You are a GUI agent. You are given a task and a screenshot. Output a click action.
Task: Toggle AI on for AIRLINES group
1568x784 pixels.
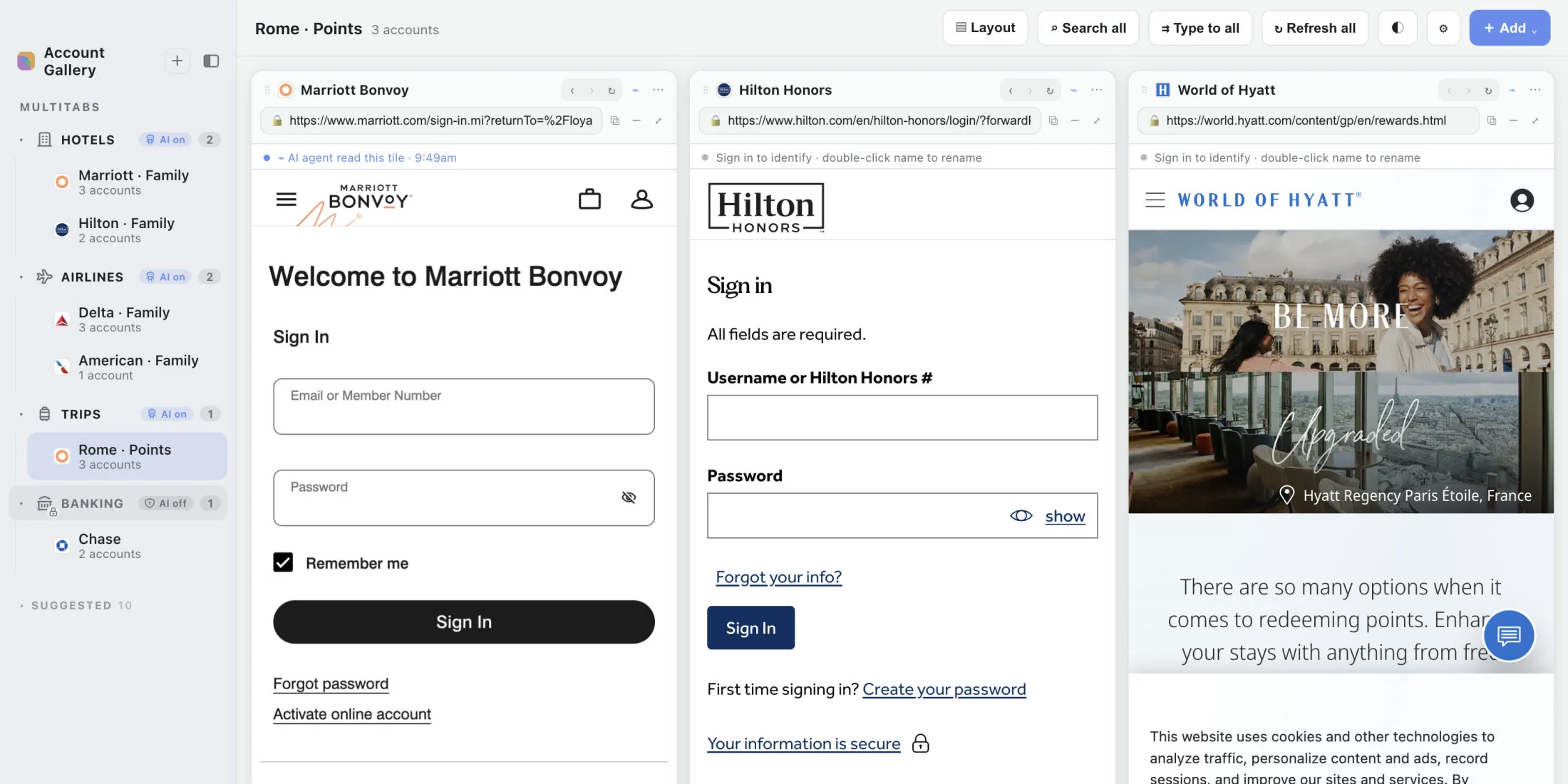[x=165, y=277]
